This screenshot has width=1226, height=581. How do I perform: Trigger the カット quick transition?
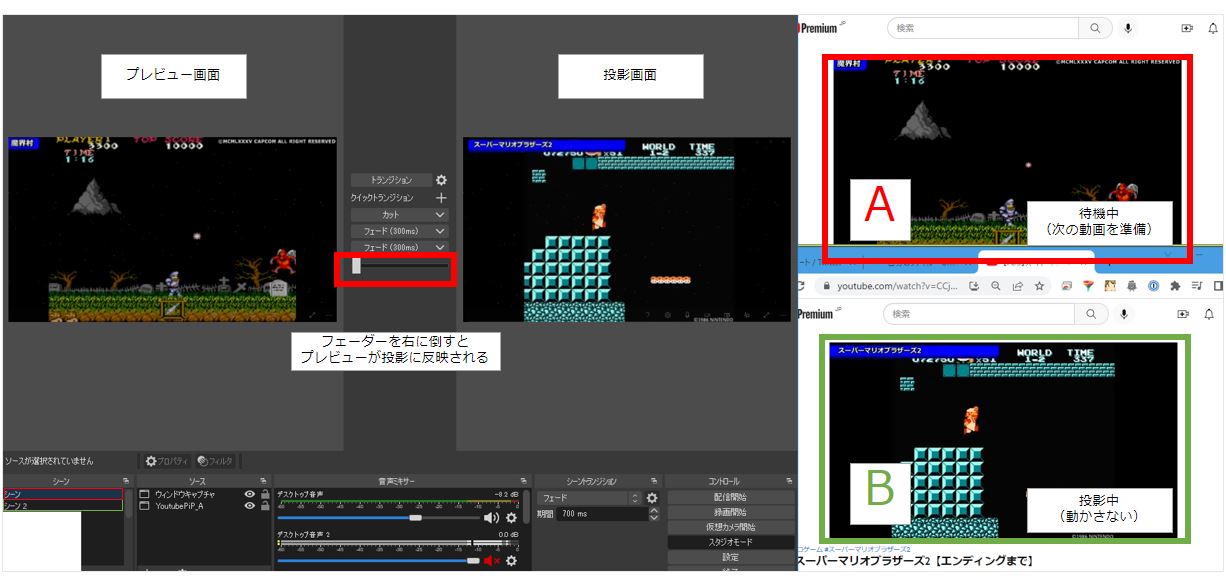coord(391,215)
